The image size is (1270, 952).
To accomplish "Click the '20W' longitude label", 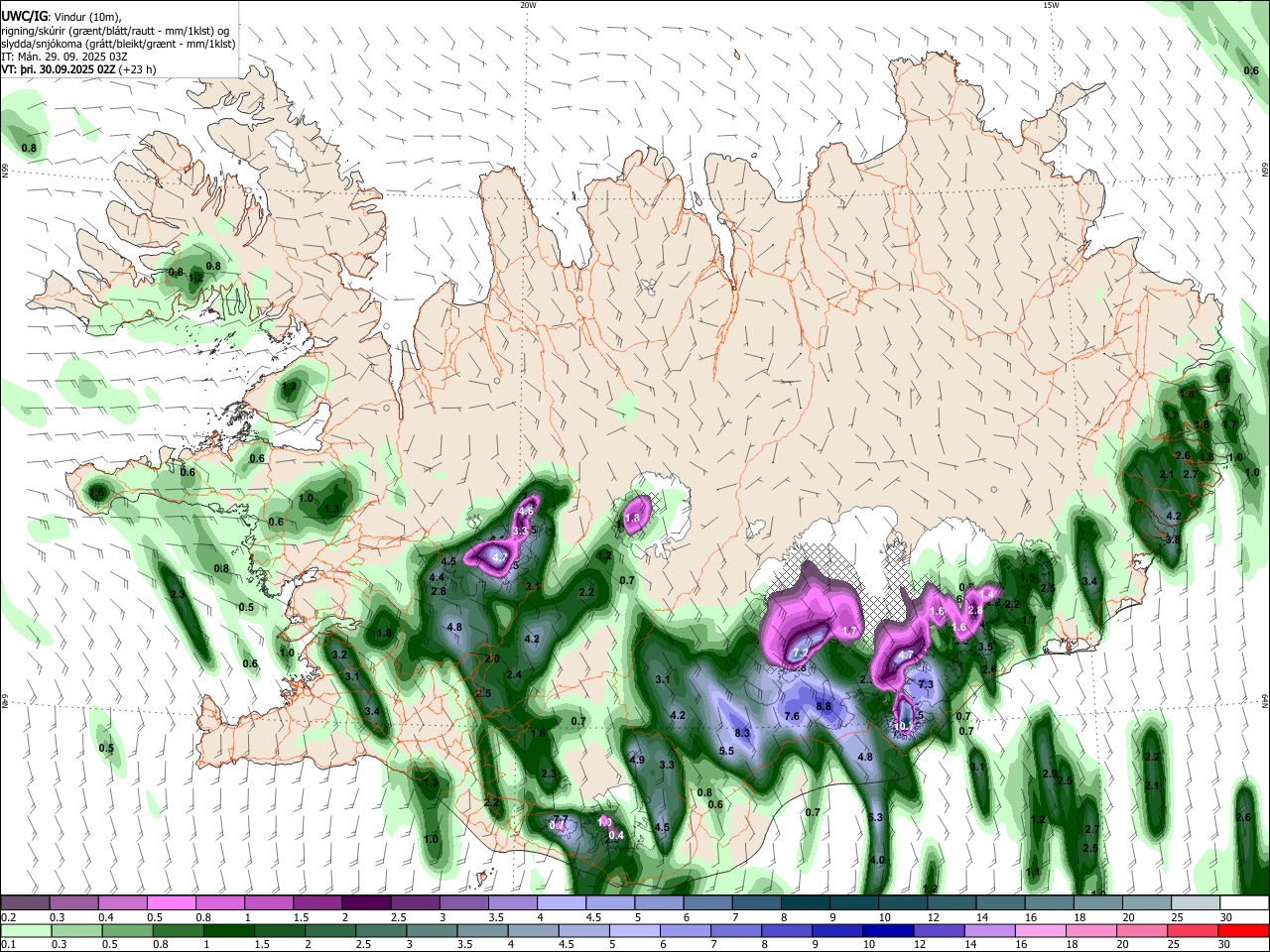I will (x=528, y=5).
